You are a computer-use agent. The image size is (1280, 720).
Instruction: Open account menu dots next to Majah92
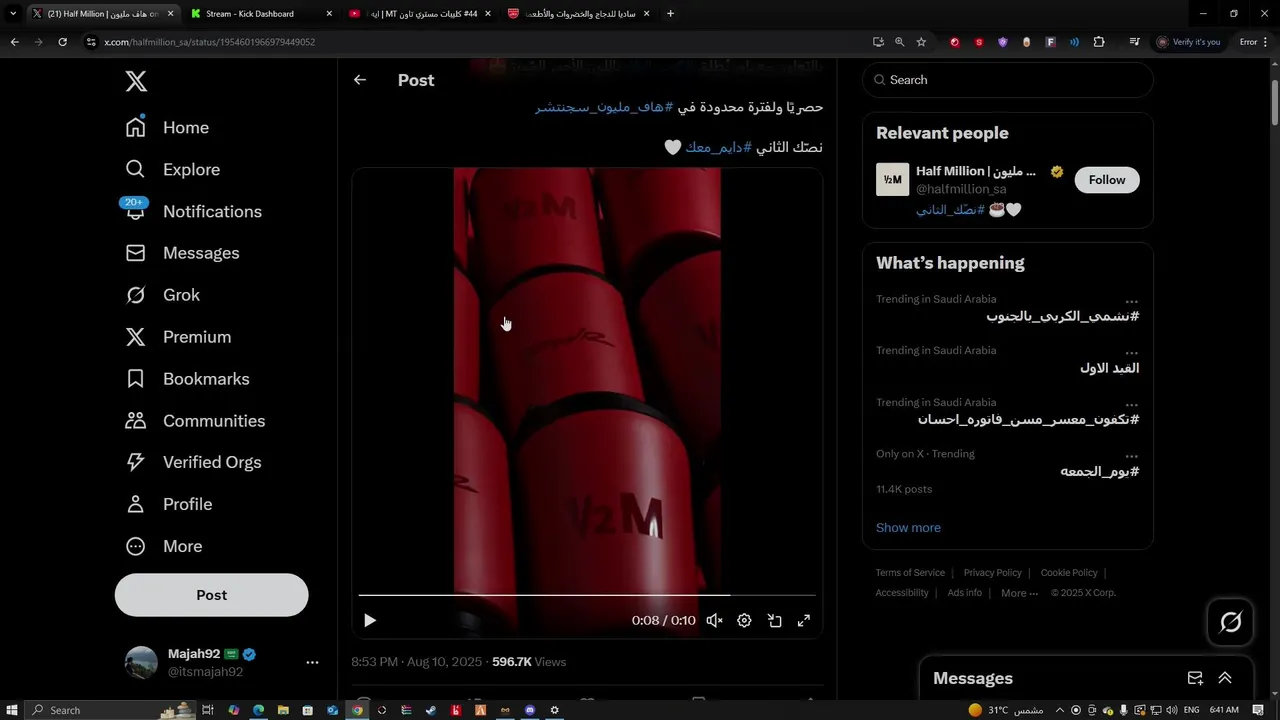point(312,663)
